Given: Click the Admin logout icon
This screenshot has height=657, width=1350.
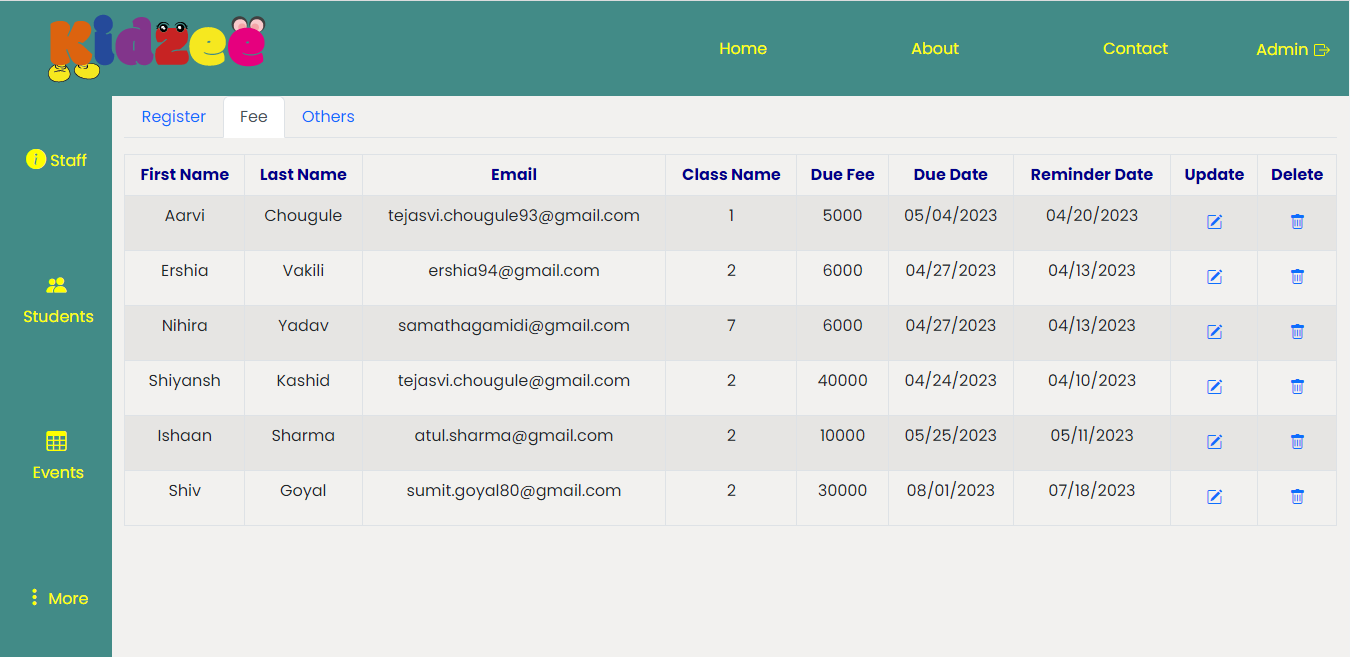Looking at the screenshot, I should (1321, 50).
